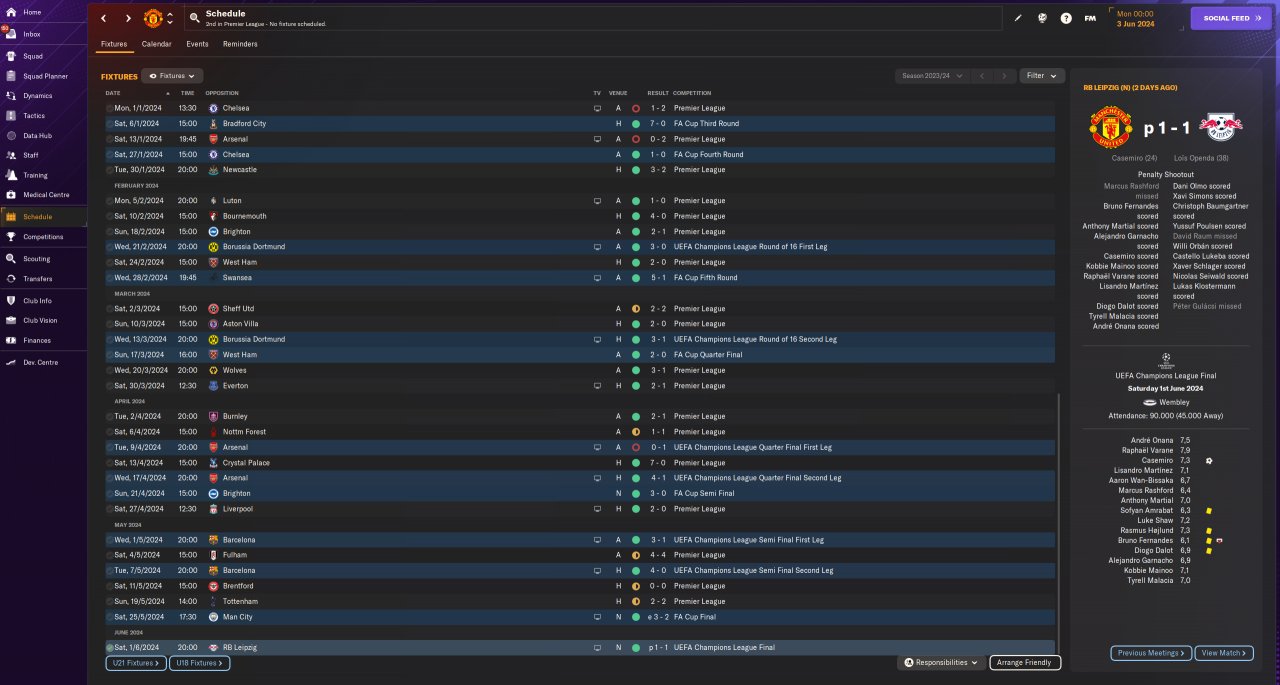Open Club Vision in the sidebar

40,320
